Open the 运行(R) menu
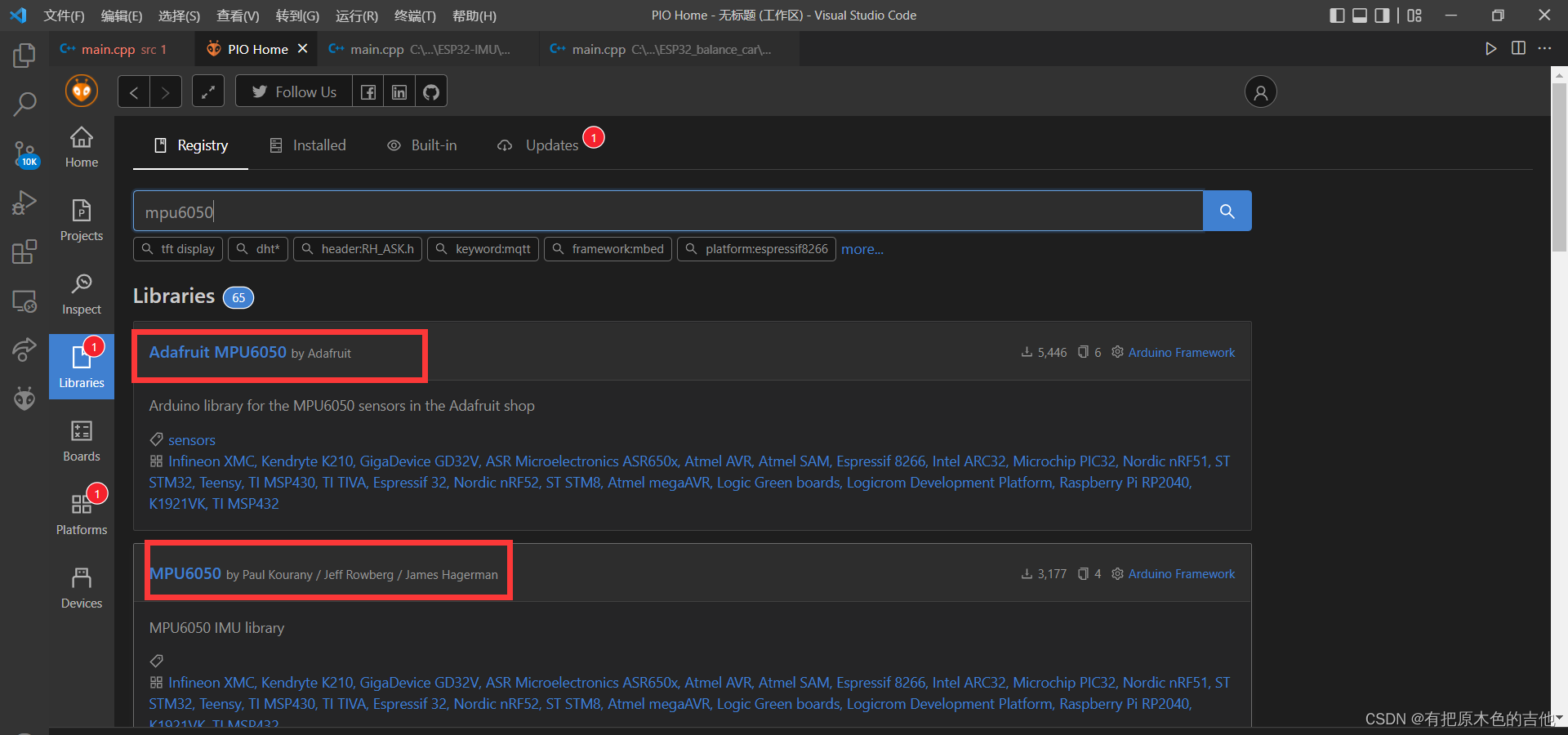 coord(357,16)
